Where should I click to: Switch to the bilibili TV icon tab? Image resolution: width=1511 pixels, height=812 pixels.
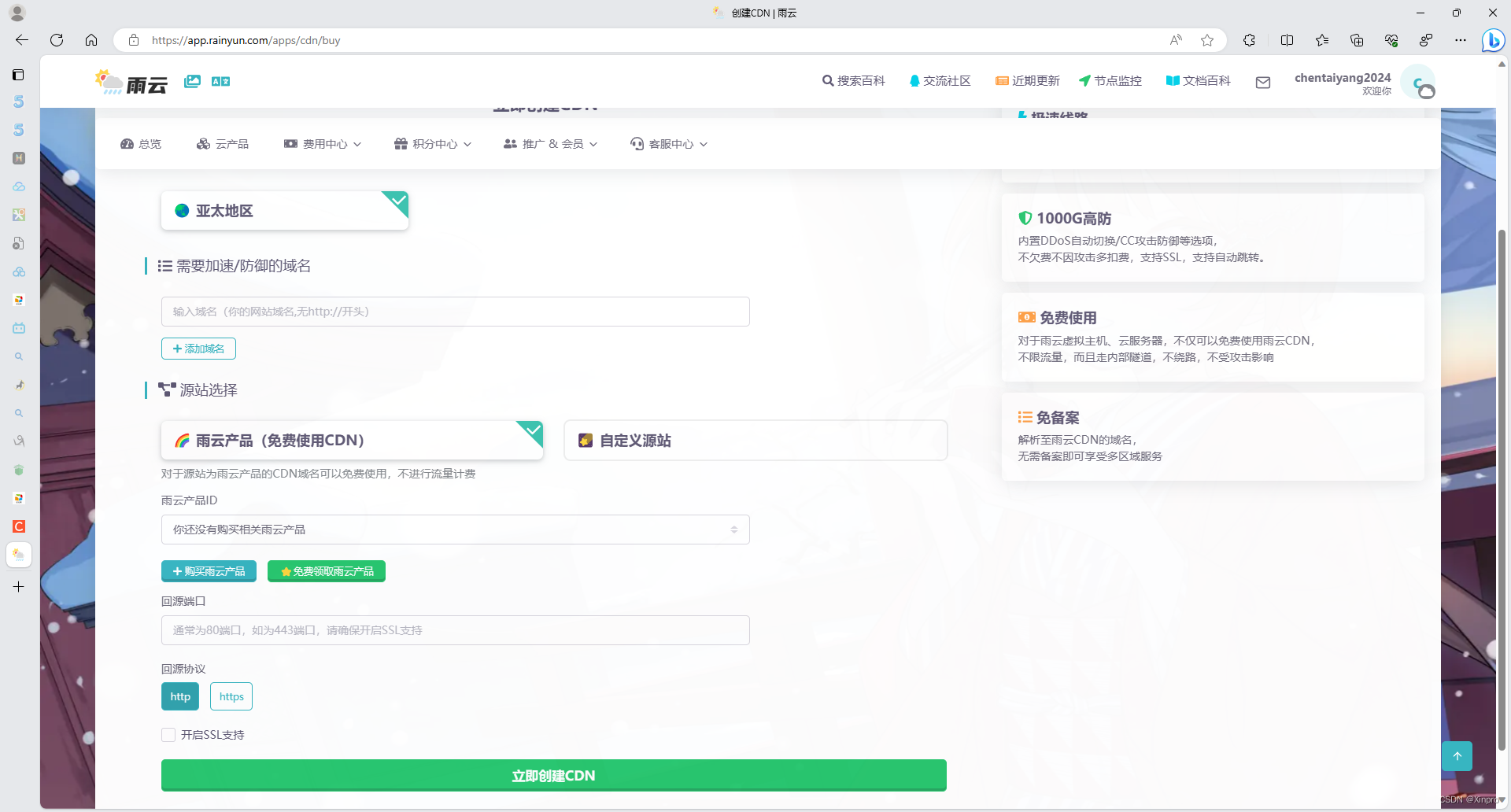tap(19, 328)
